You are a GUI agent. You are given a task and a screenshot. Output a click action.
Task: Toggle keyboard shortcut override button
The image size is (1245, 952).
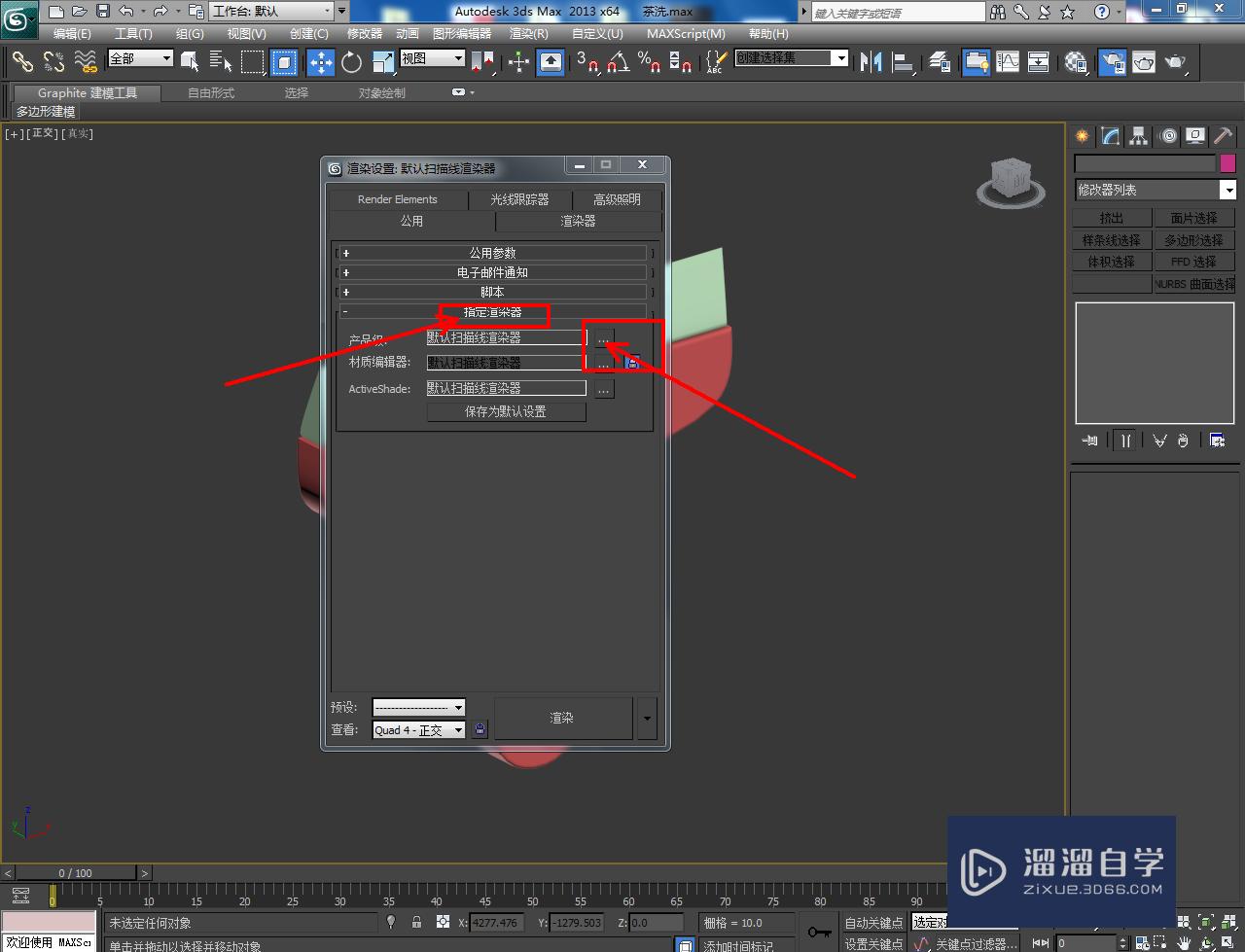tap(551, 62)
